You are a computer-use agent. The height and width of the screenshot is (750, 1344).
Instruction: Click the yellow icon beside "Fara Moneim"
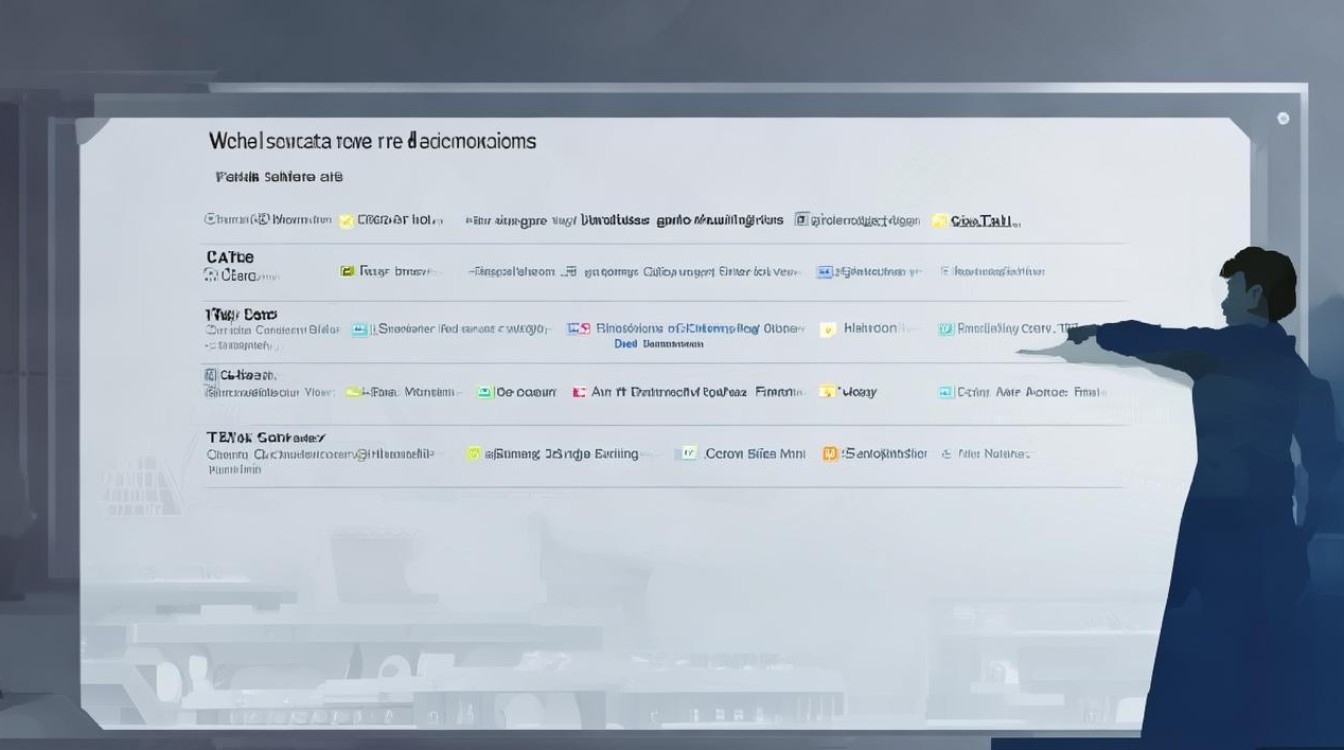[x=352, y=393]
